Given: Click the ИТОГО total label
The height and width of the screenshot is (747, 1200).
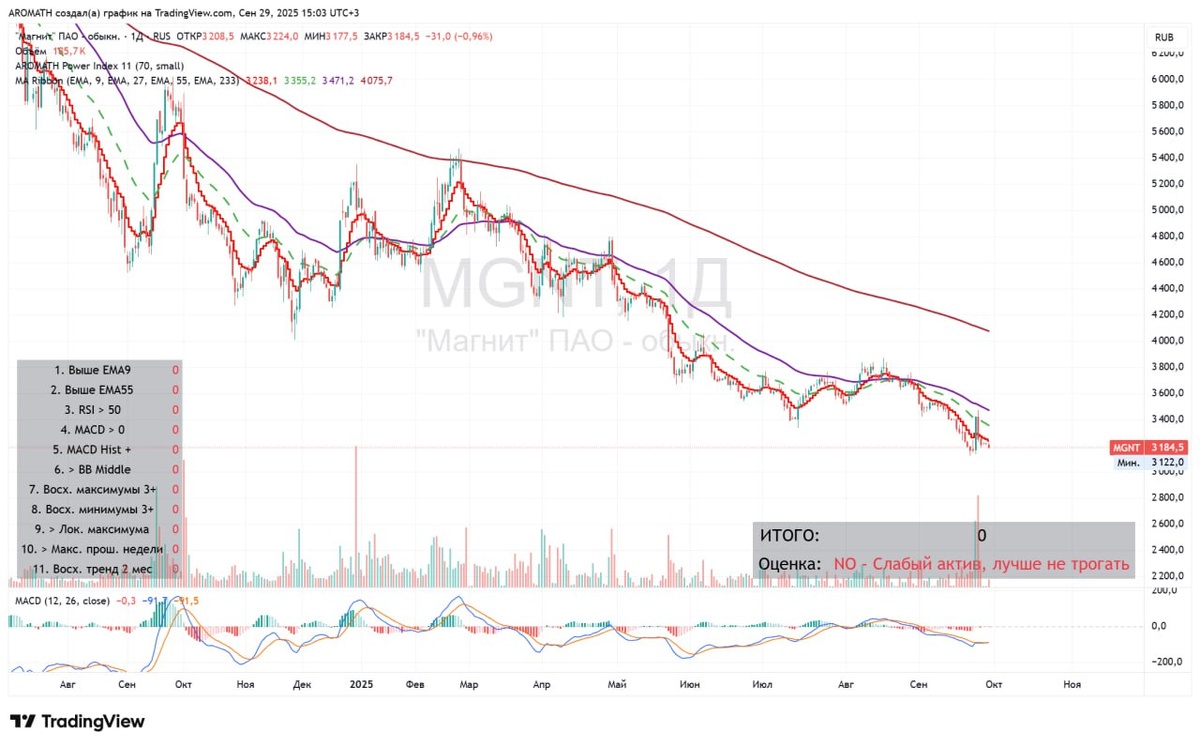Looking at the screenshot, I should [789, 535].
